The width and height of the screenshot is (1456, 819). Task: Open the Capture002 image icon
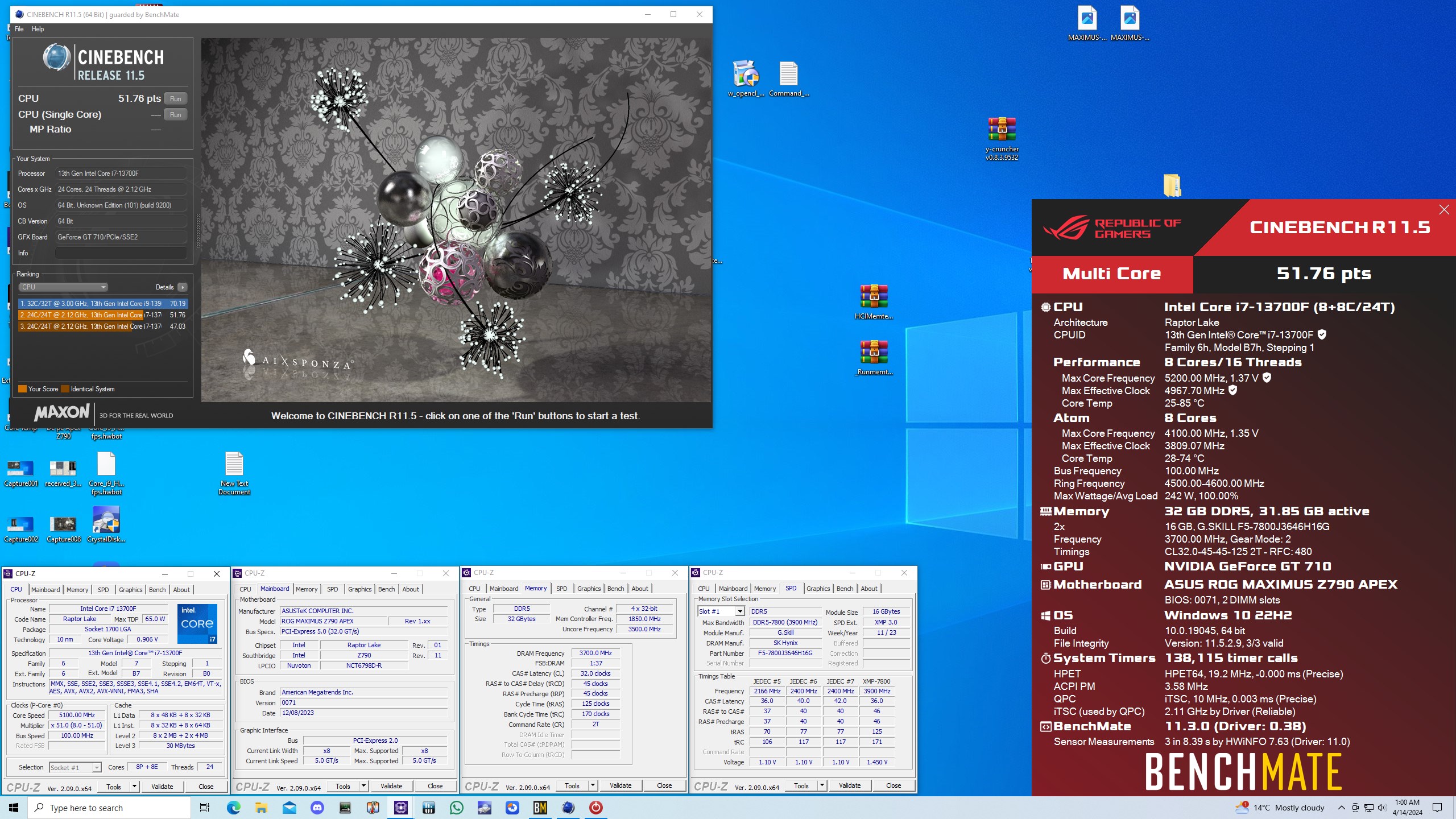click(21, 528)
